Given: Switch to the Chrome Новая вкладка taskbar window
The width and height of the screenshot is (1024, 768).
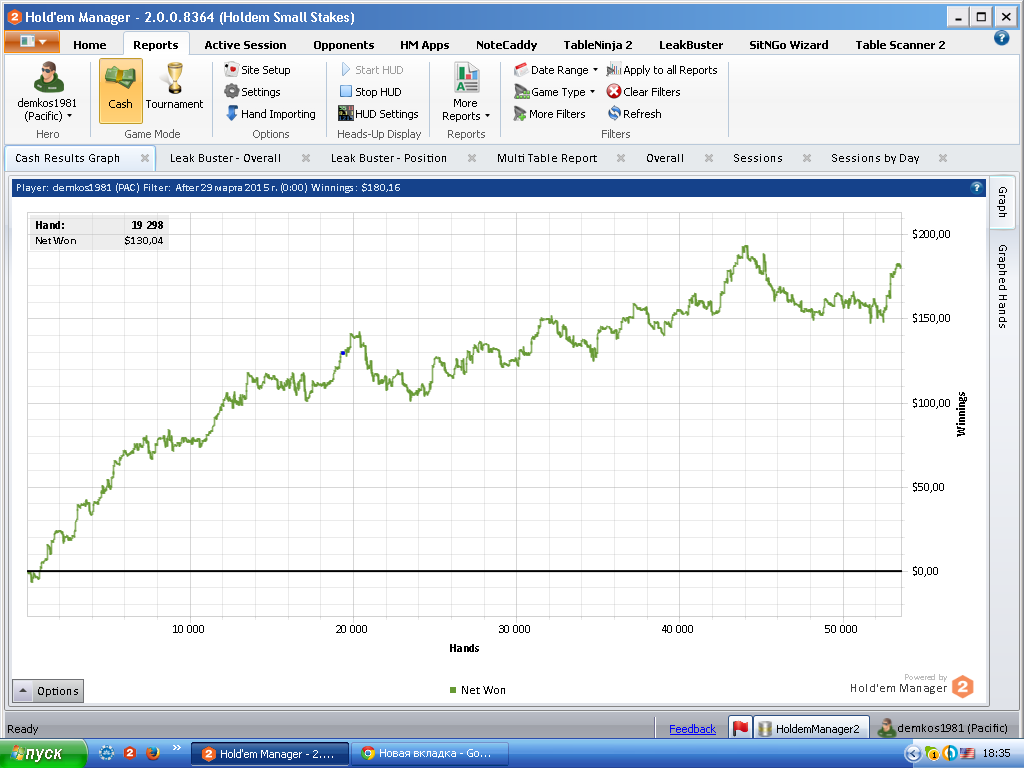Looking at the screenshot, I should click(x=429, y=754).
